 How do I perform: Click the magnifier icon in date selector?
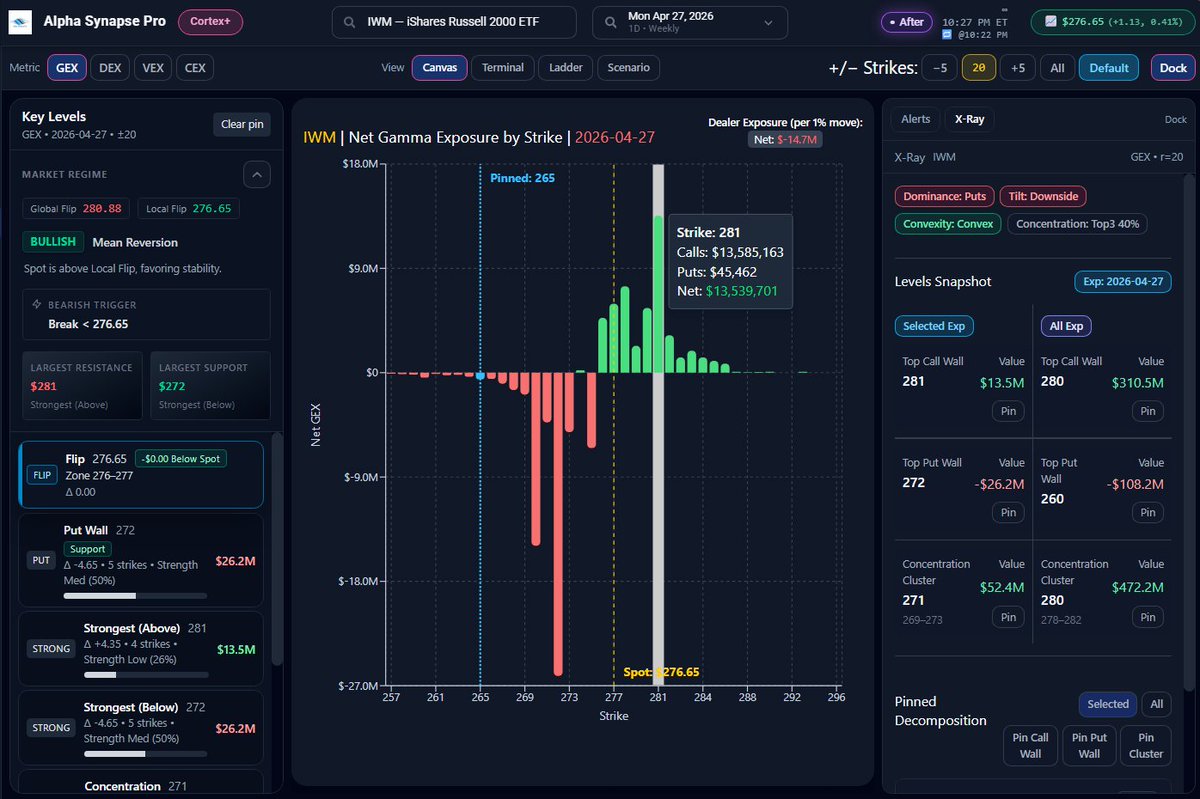click(x=609, y=22)
